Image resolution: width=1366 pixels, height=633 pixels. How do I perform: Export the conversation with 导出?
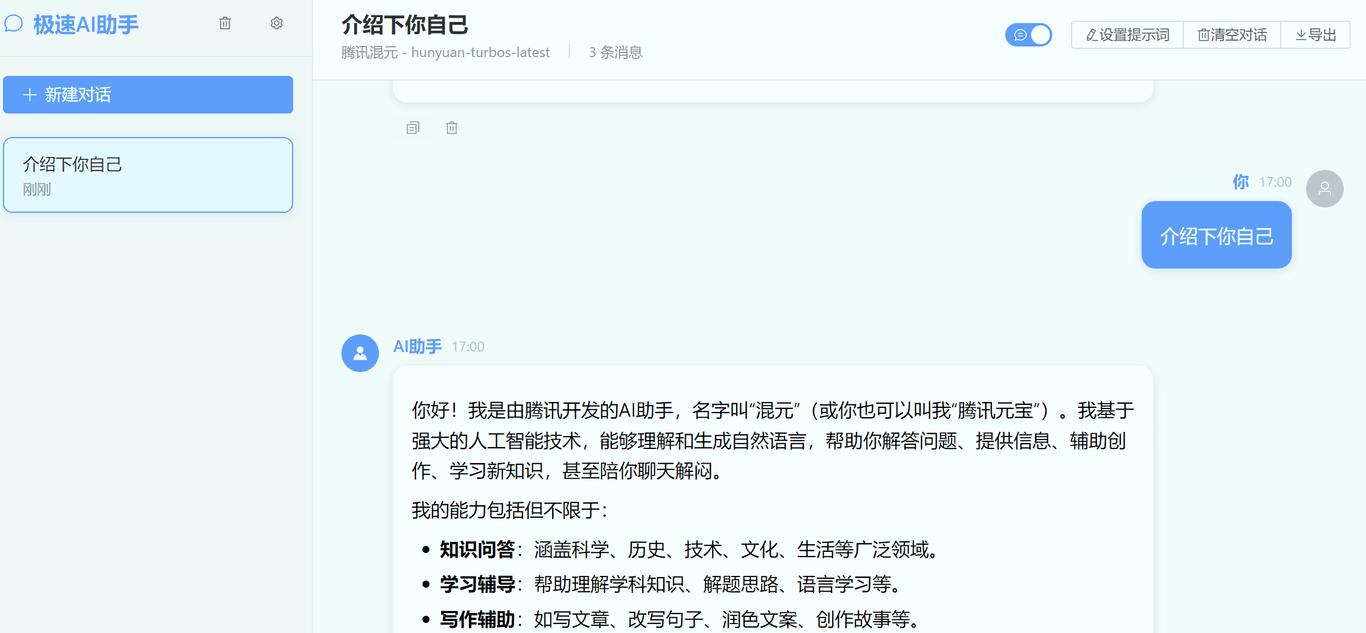click(x=1315, y=35)
